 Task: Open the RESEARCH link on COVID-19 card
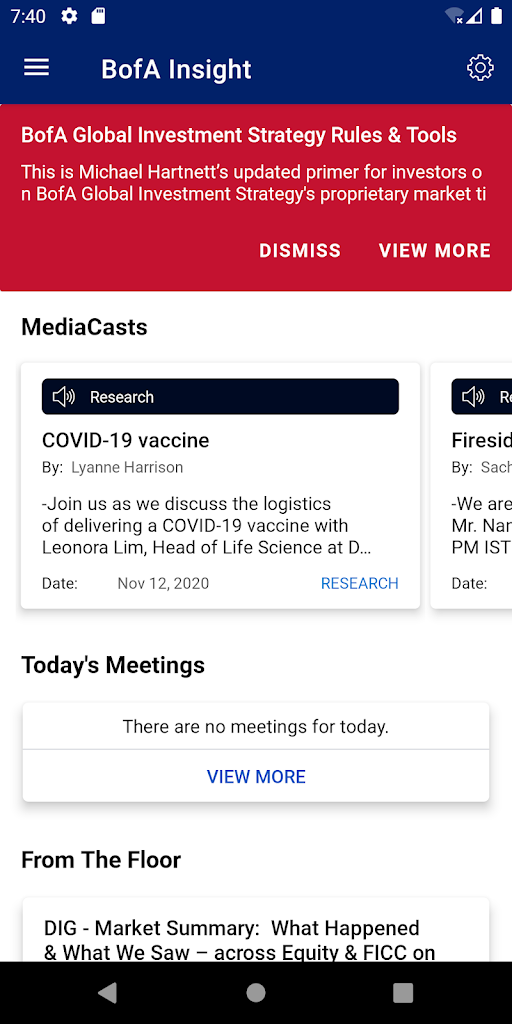click(359, 583)
